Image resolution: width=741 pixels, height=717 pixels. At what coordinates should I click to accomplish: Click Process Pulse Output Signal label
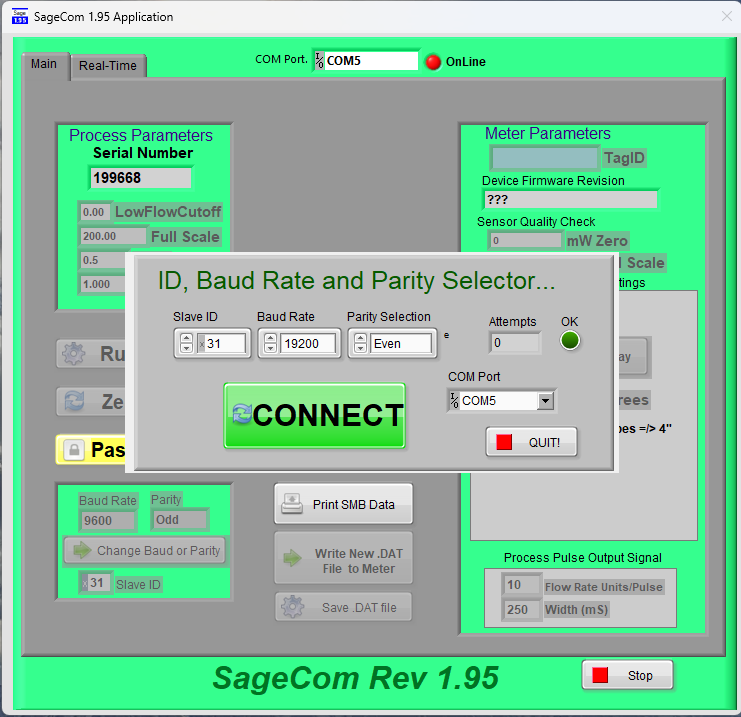pyautogui.click(x=582, y=558)
